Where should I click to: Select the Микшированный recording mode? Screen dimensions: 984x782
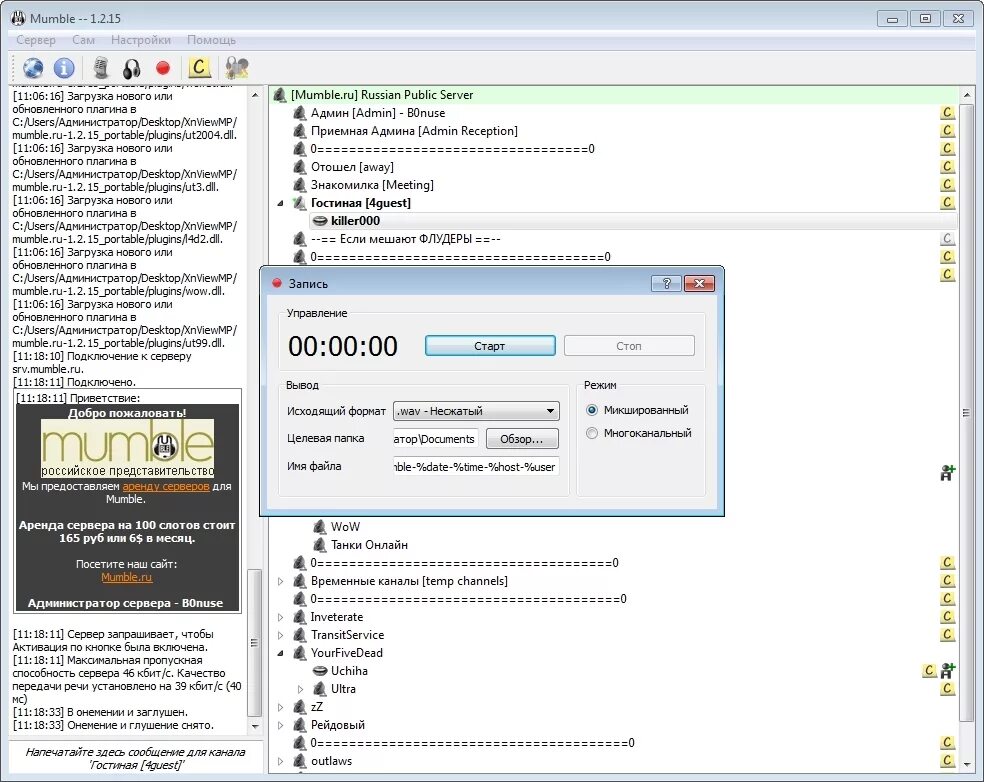(x=592, y=410)
